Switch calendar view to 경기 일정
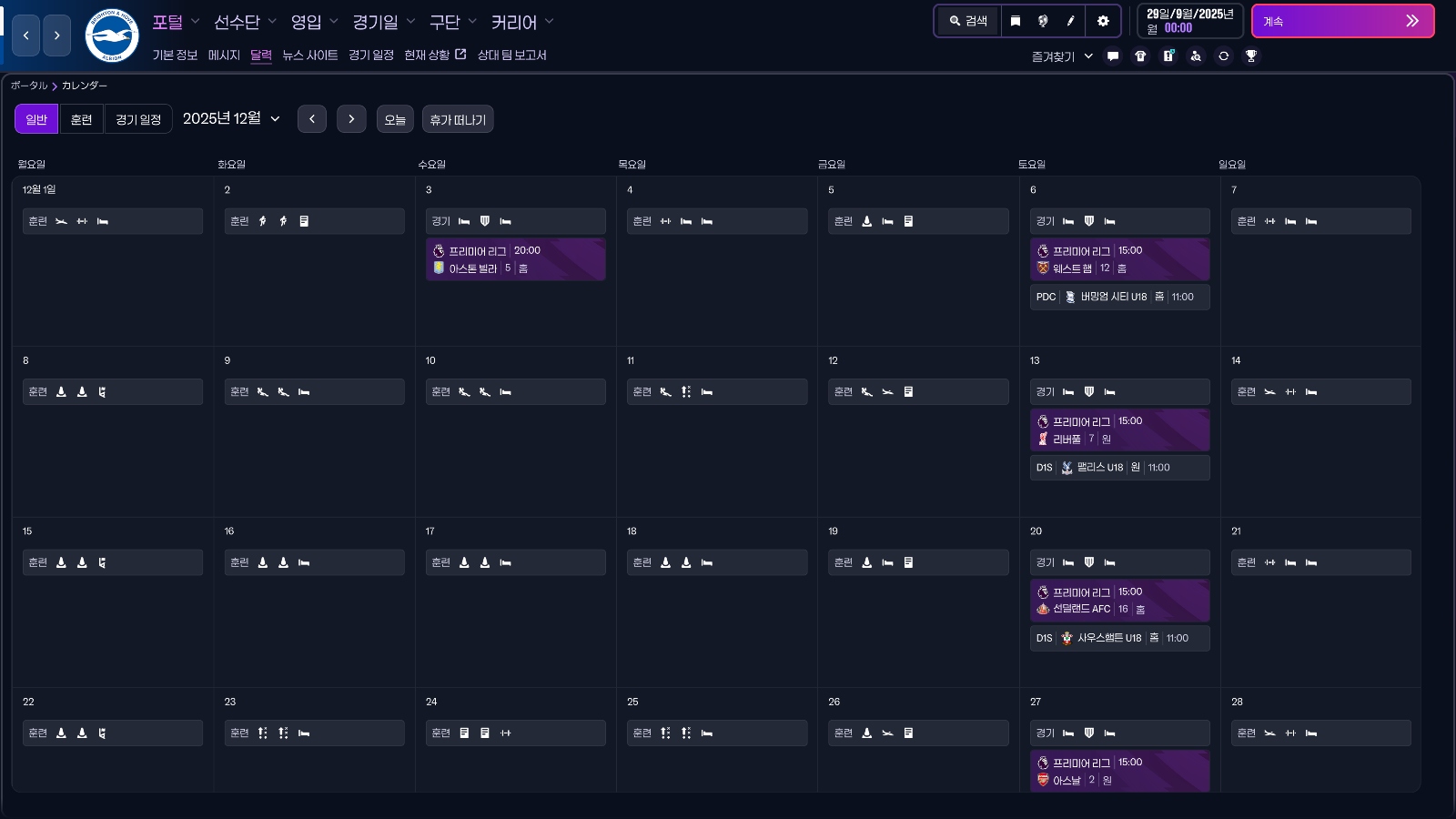The height and width of the screenshot is (819, 1456). pyautogui.click(x=138, y=118)
